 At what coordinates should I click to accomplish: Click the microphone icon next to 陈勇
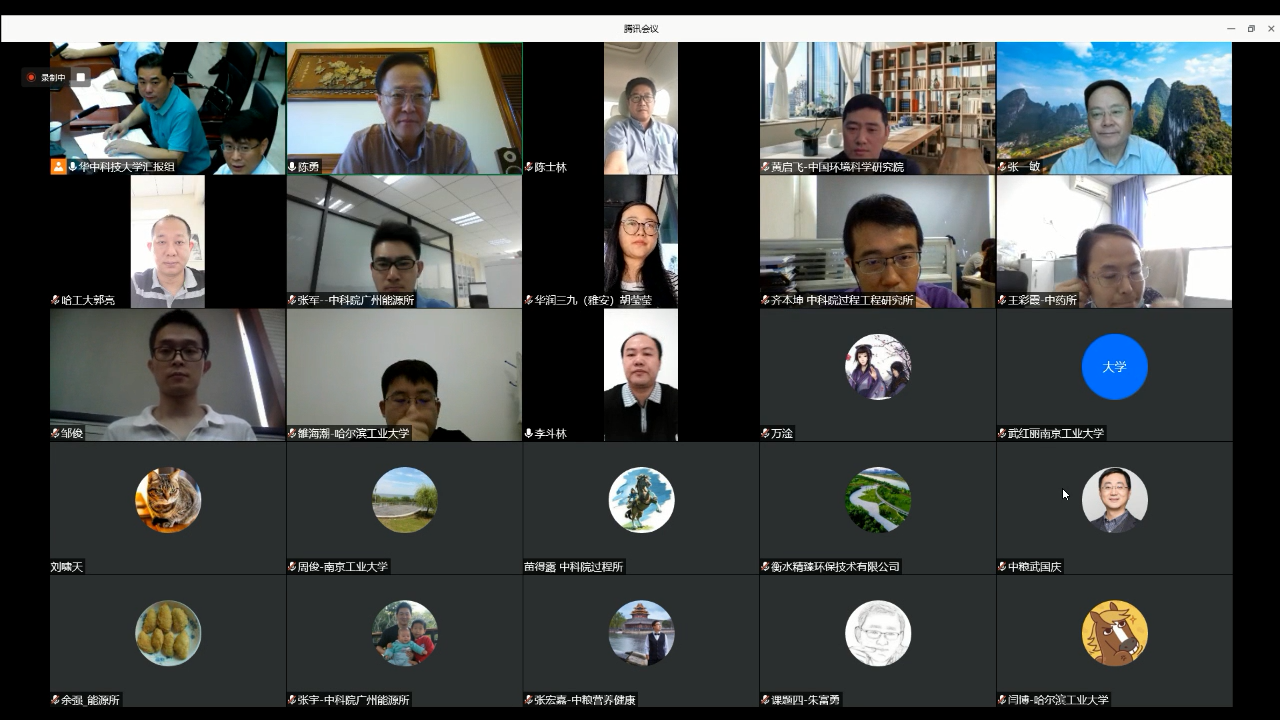coord(292,167)
